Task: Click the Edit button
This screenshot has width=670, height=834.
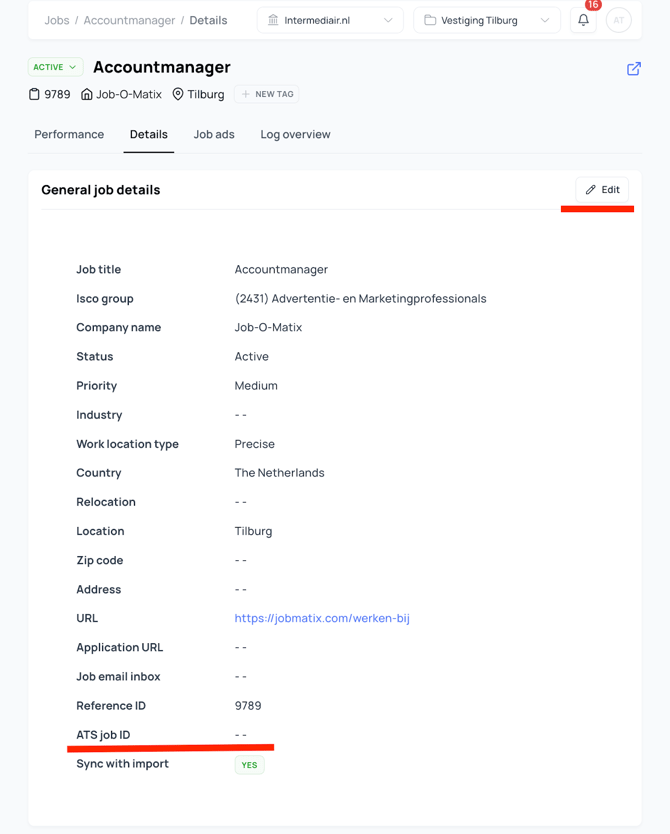Action: tap(602, 190)
